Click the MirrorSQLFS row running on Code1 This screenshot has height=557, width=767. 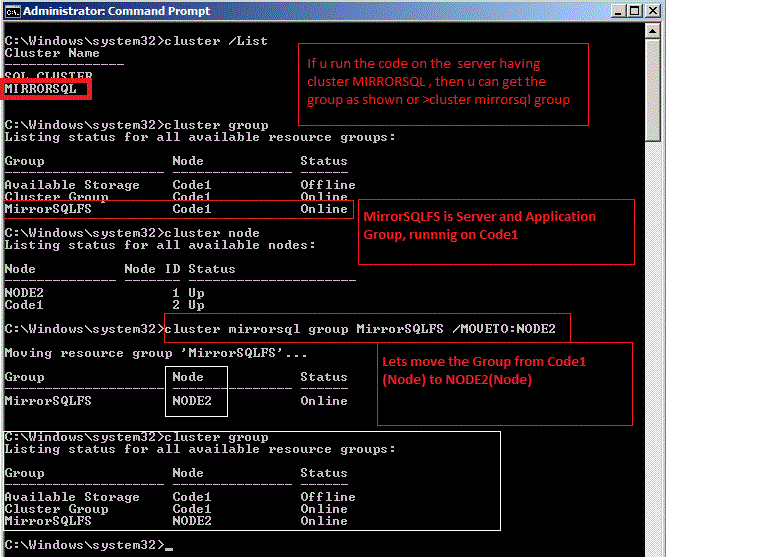click(x=178, y=209)
